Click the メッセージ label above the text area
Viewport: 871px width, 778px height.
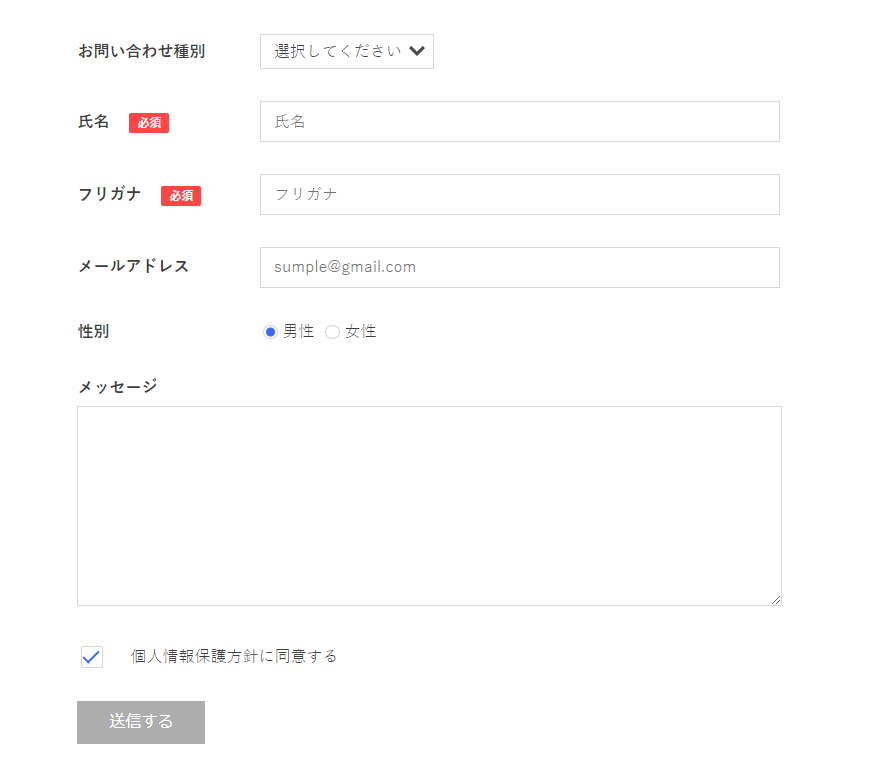(x=118, y=386)
